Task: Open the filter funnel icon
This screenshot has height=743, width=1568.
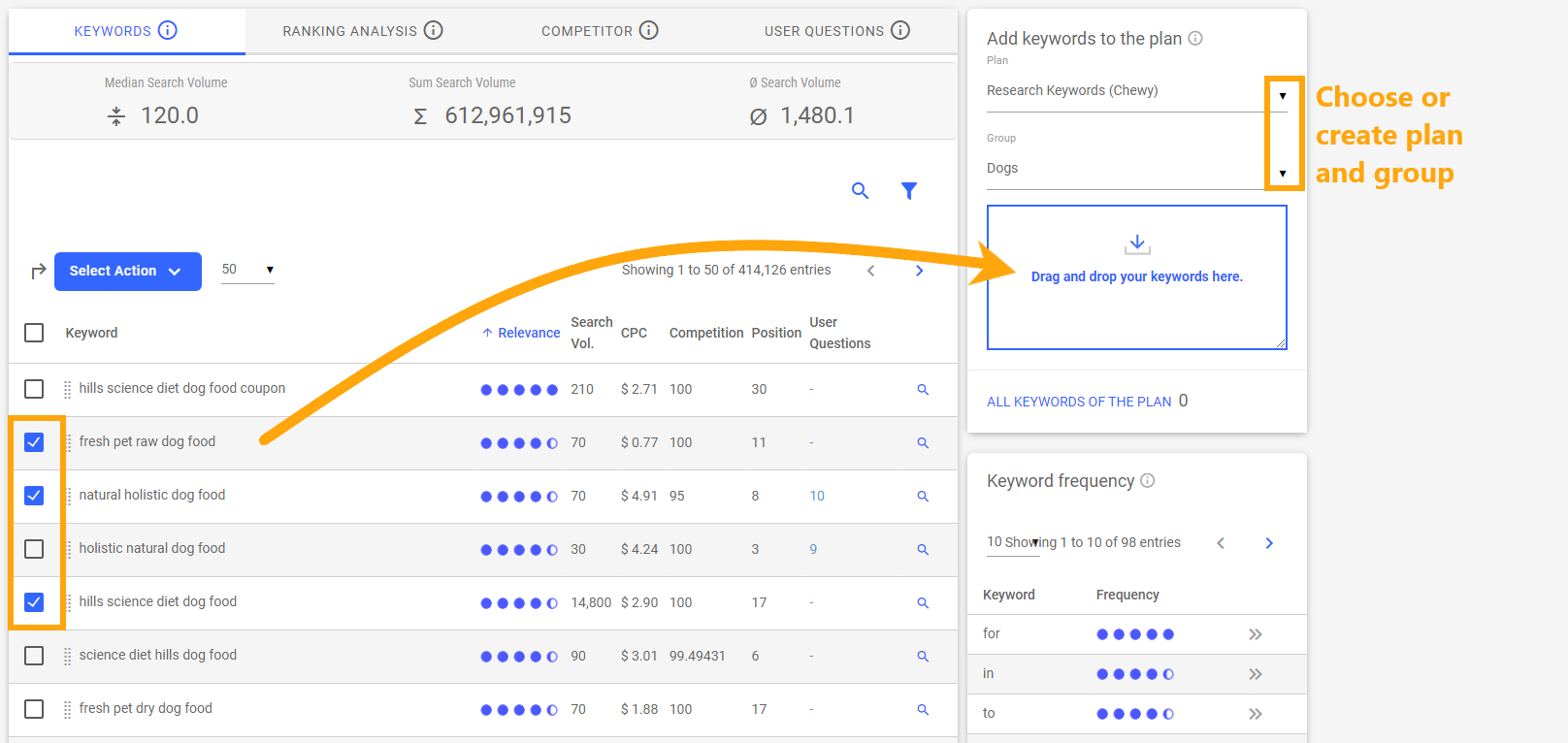Action: tap(909, 190)
